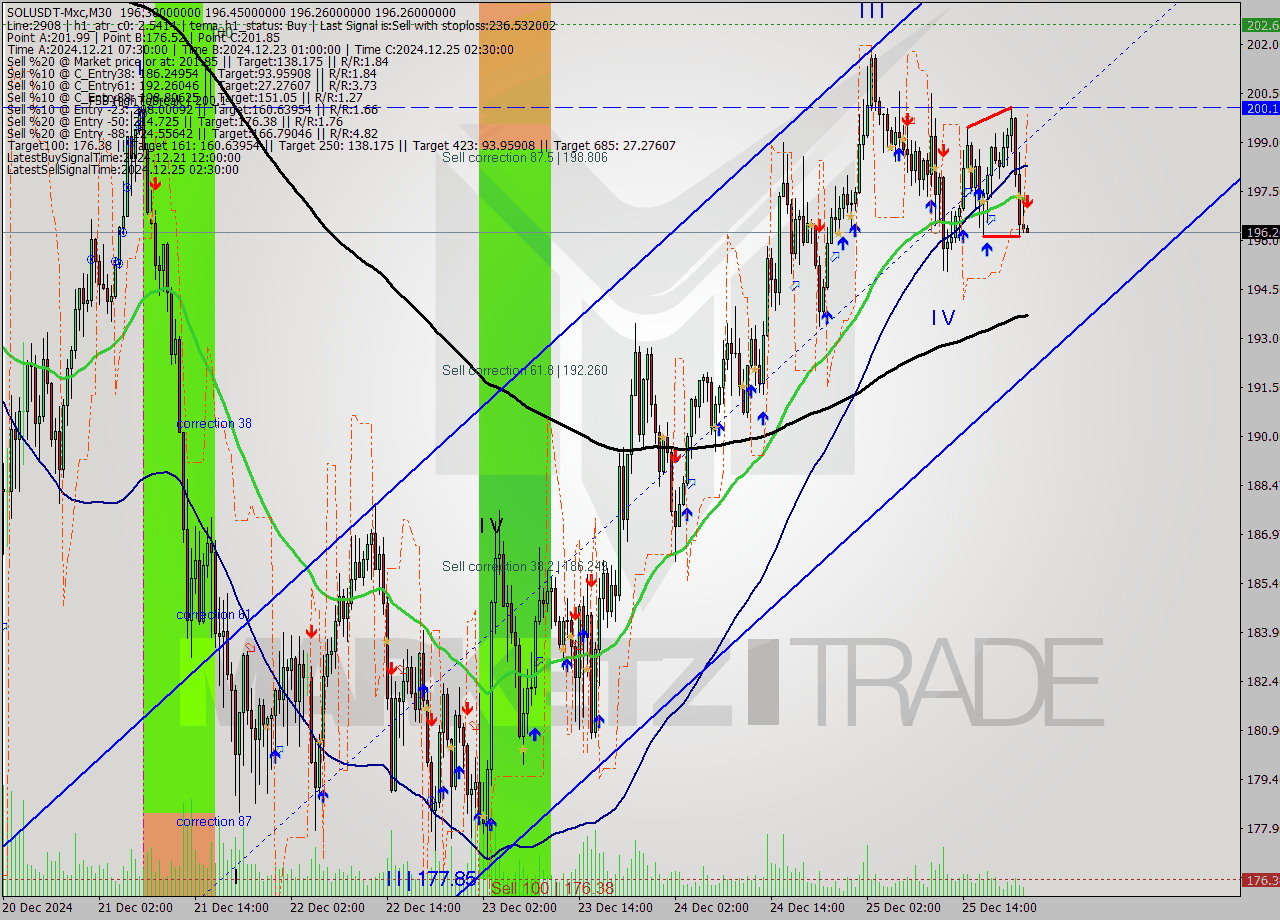Click the 194.5 price axis label
The width and height of the screenshot is (1280, 920).
pos(1261,289)
